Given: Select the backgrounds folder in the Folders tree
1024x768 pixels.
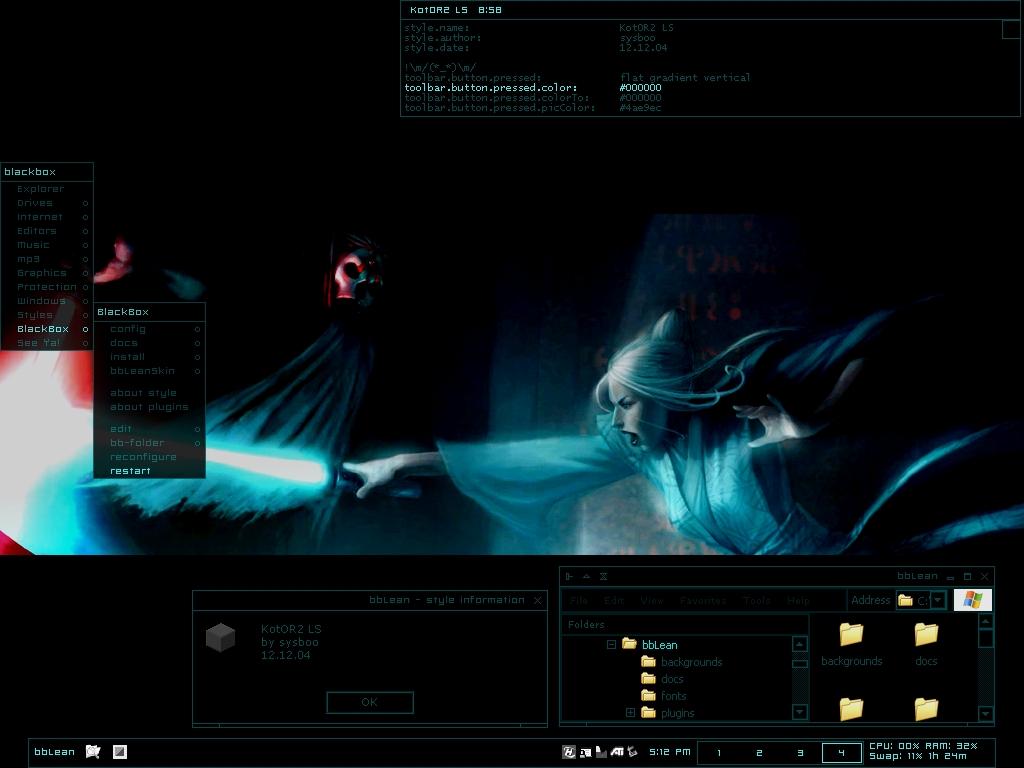Looking at the screenshot, I should [x=692, y=662].
